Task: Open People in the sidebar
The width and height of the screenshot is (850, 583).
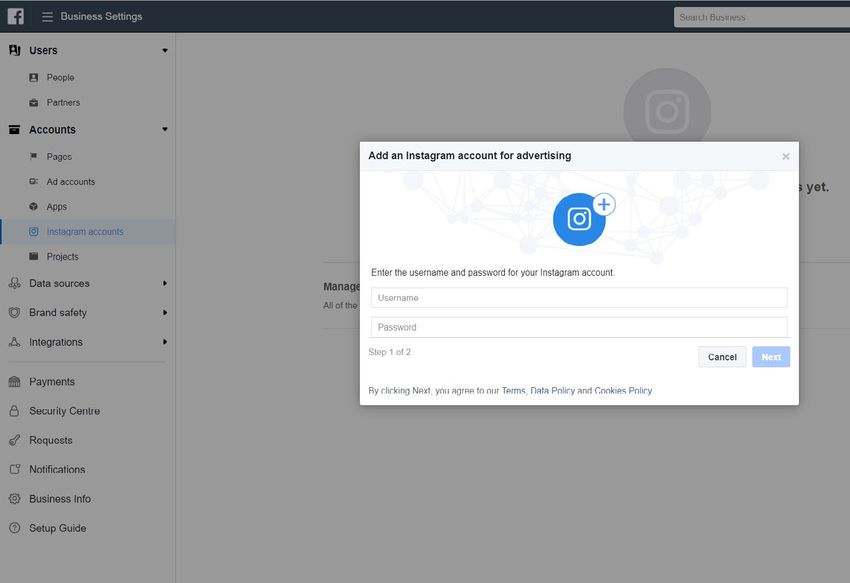Action: pyautogui.click(x=60, y=78)
